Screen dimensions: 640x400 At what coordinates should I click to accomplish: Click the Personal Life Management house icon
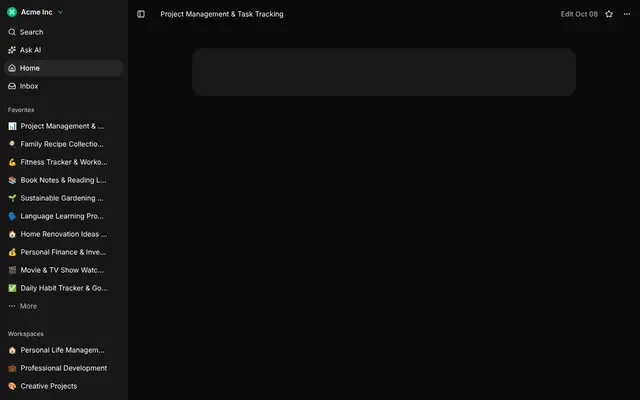click(12, 350)
